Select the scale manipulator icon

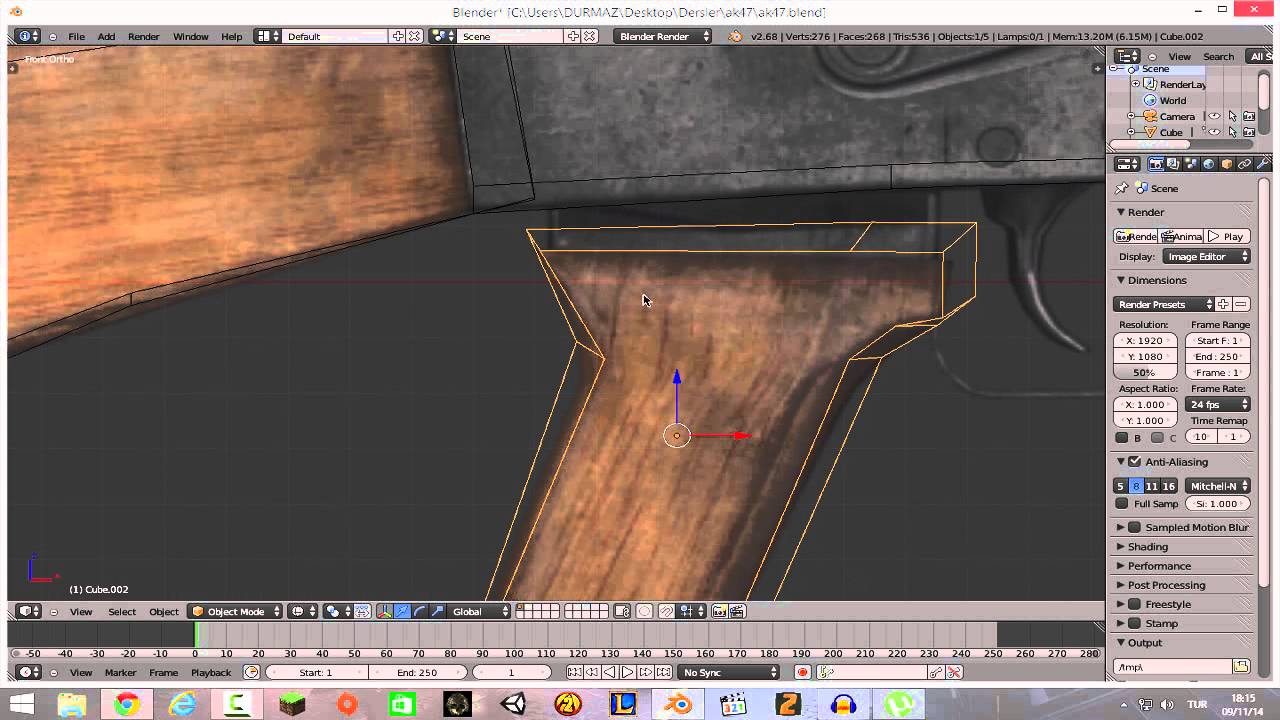click(436, 611)
